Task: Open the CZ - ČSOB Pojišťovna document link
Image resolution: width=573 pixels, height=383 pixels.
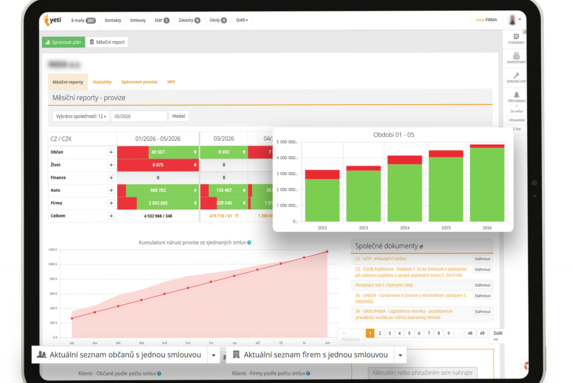Action: (411, 272)
